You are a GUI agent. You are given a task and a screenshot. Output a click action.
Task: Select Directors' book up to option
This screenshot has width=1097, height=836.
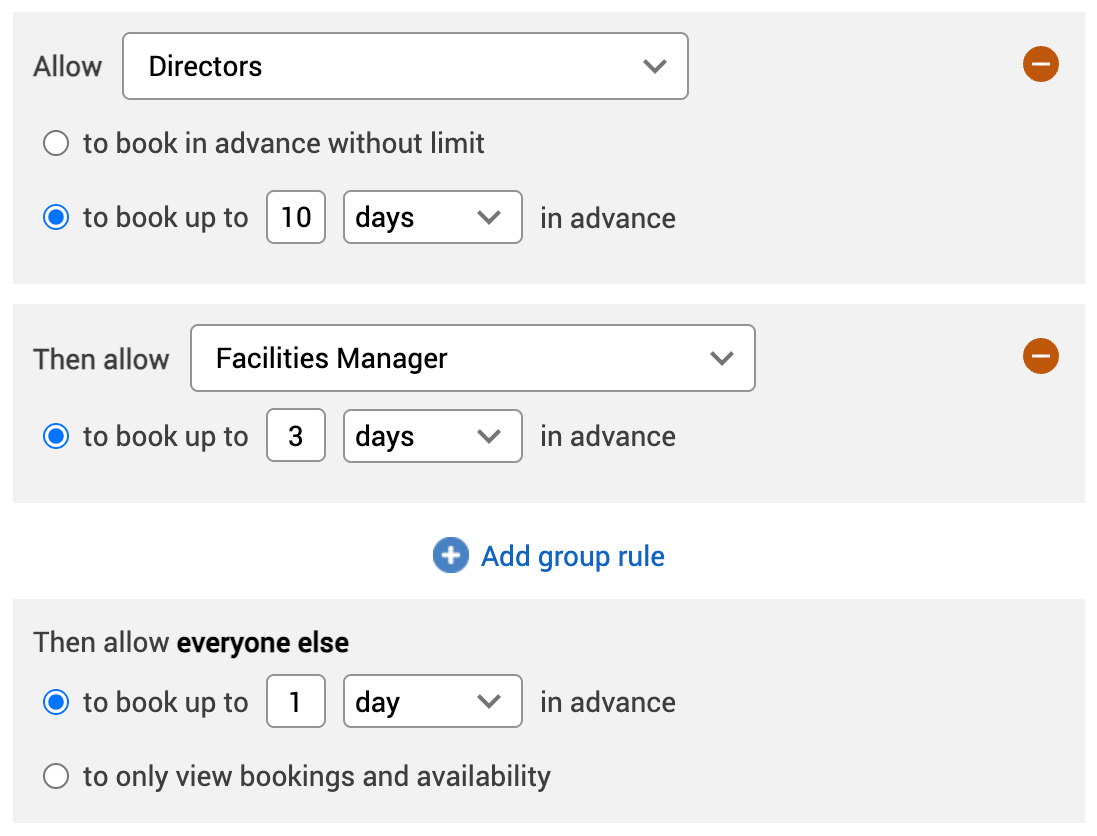click(56, 217)
